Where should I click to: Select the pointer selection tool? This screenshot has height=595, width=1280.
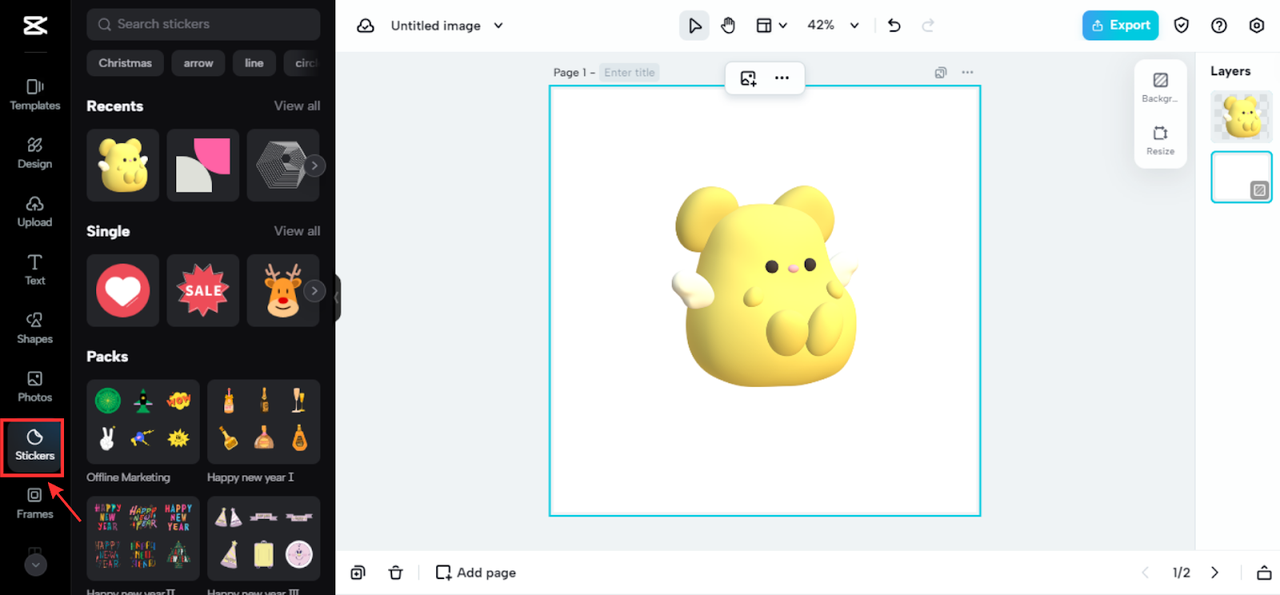pyautogui.click(x=694, y=26)
